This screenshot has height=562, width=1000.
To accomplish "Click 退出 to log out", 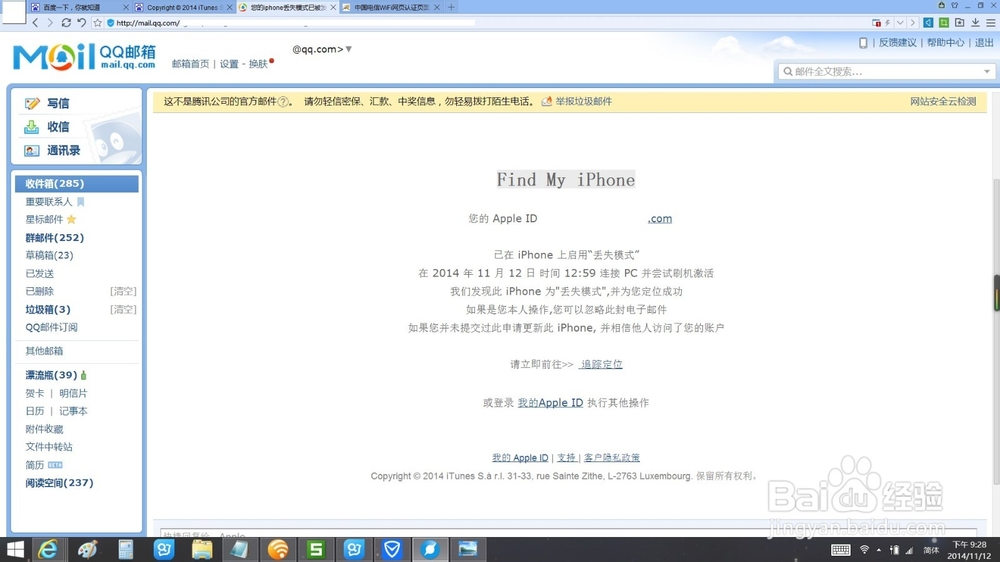I will 984,43.
